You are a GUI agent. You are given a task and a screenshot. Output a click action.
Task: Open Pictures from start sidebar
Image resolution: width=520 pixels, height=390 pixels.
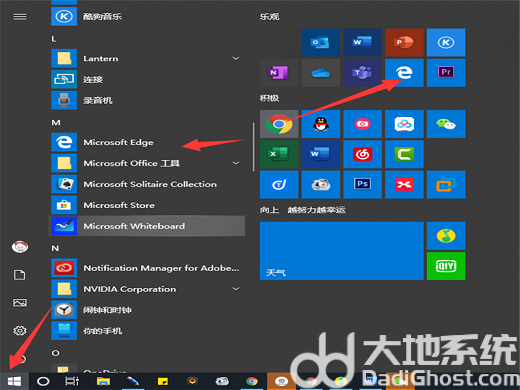(20, 303)
